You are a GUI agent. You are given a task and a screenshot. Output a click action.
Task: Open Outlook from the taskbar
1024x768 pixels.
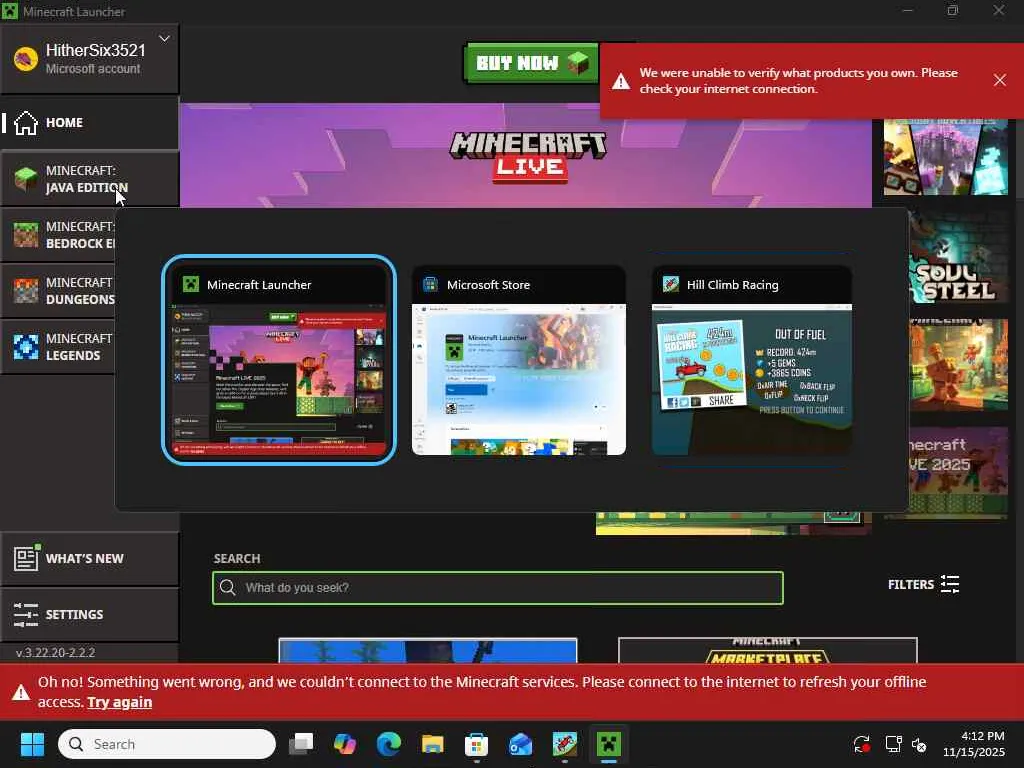(x=520, y=744)
